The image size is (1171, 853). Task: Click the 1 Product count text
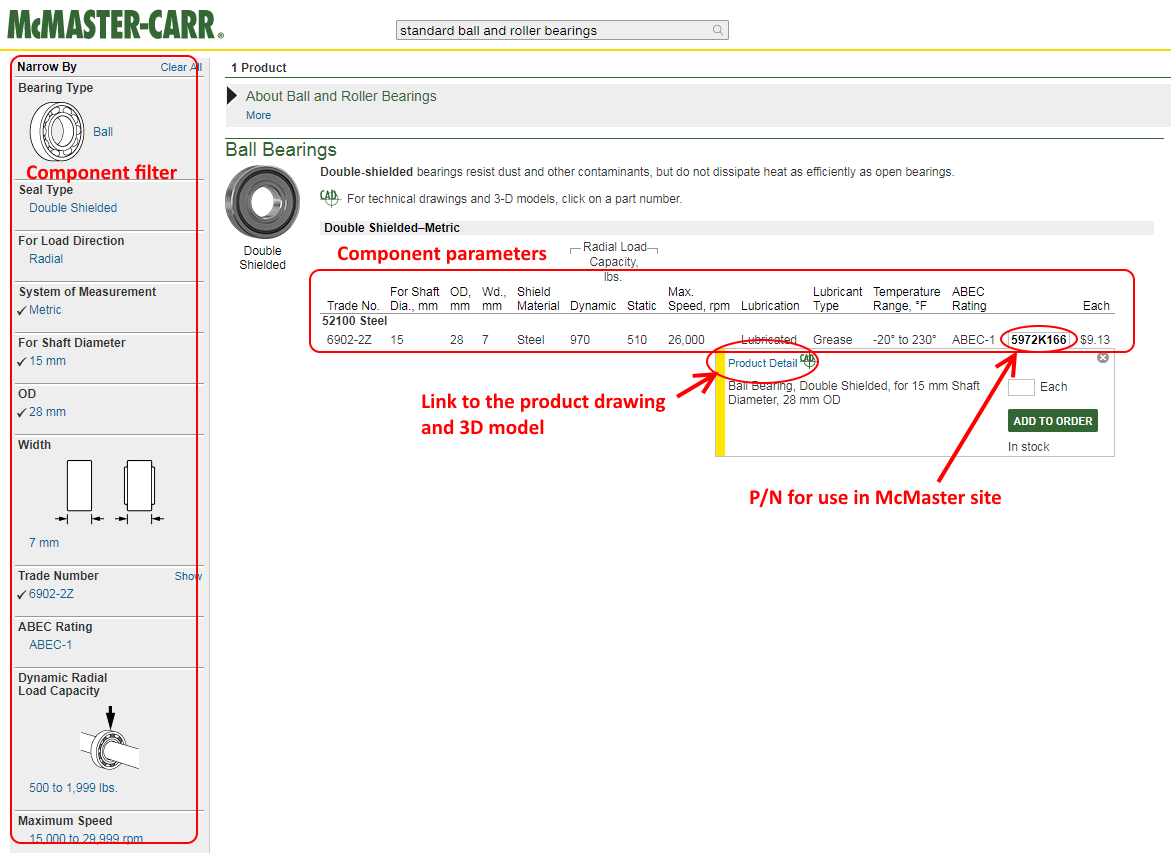point(258,68)
